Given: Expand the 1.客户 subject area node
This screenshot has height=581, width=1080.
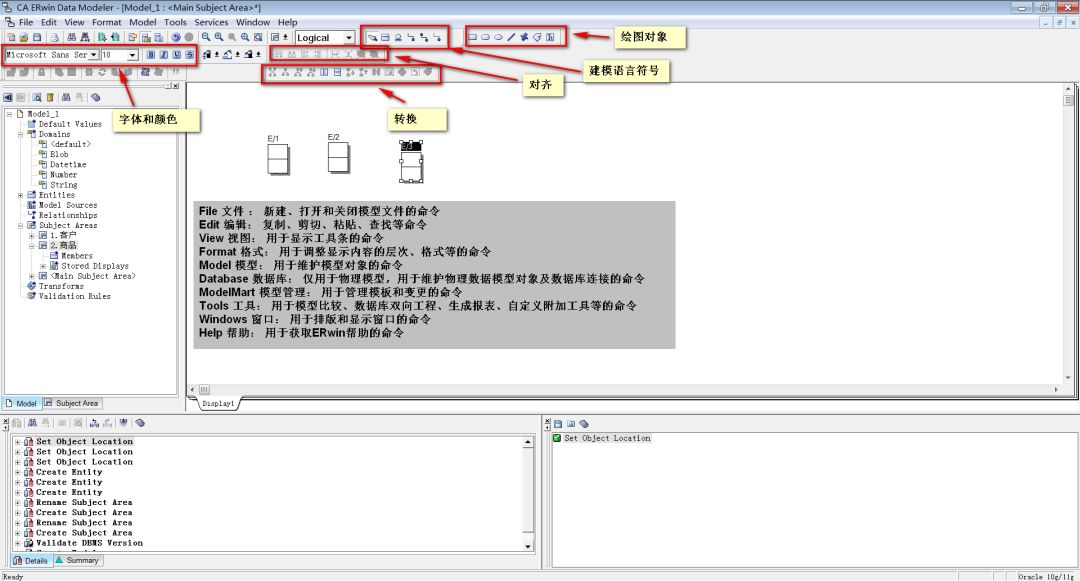Looking at the screenshot, I should 32,235.
